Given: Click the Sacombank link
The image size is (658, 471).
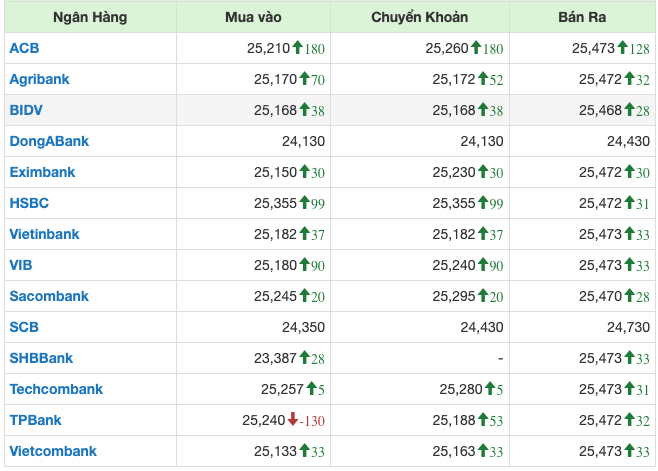Looking at the screenshot, I should (x=49, y=296).
